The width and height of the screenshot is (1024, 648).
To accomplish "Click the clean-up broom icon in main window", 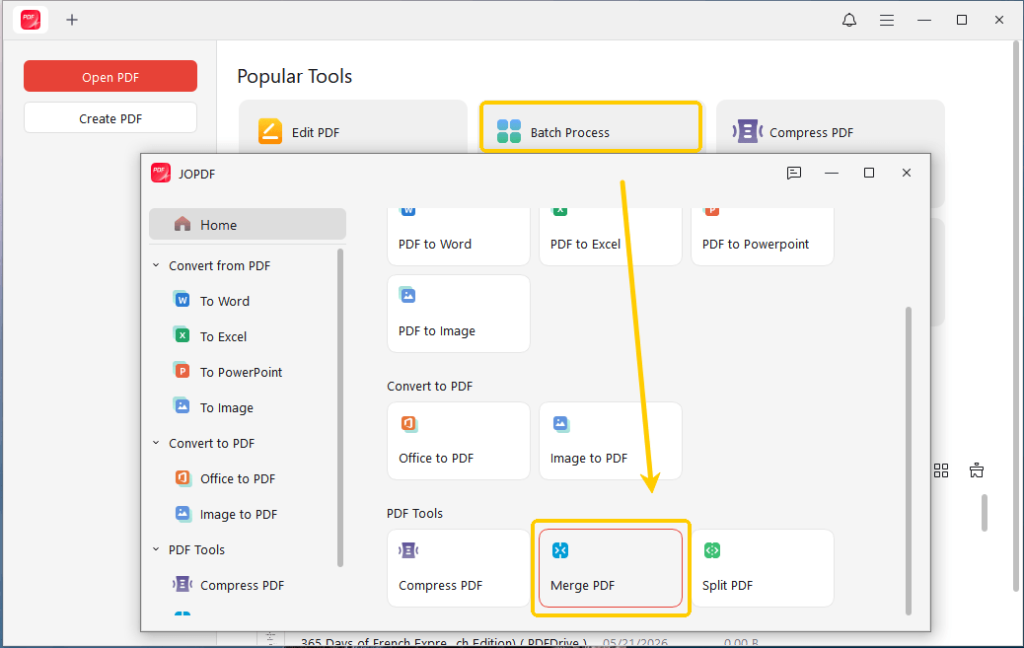I will pos(976,470).
